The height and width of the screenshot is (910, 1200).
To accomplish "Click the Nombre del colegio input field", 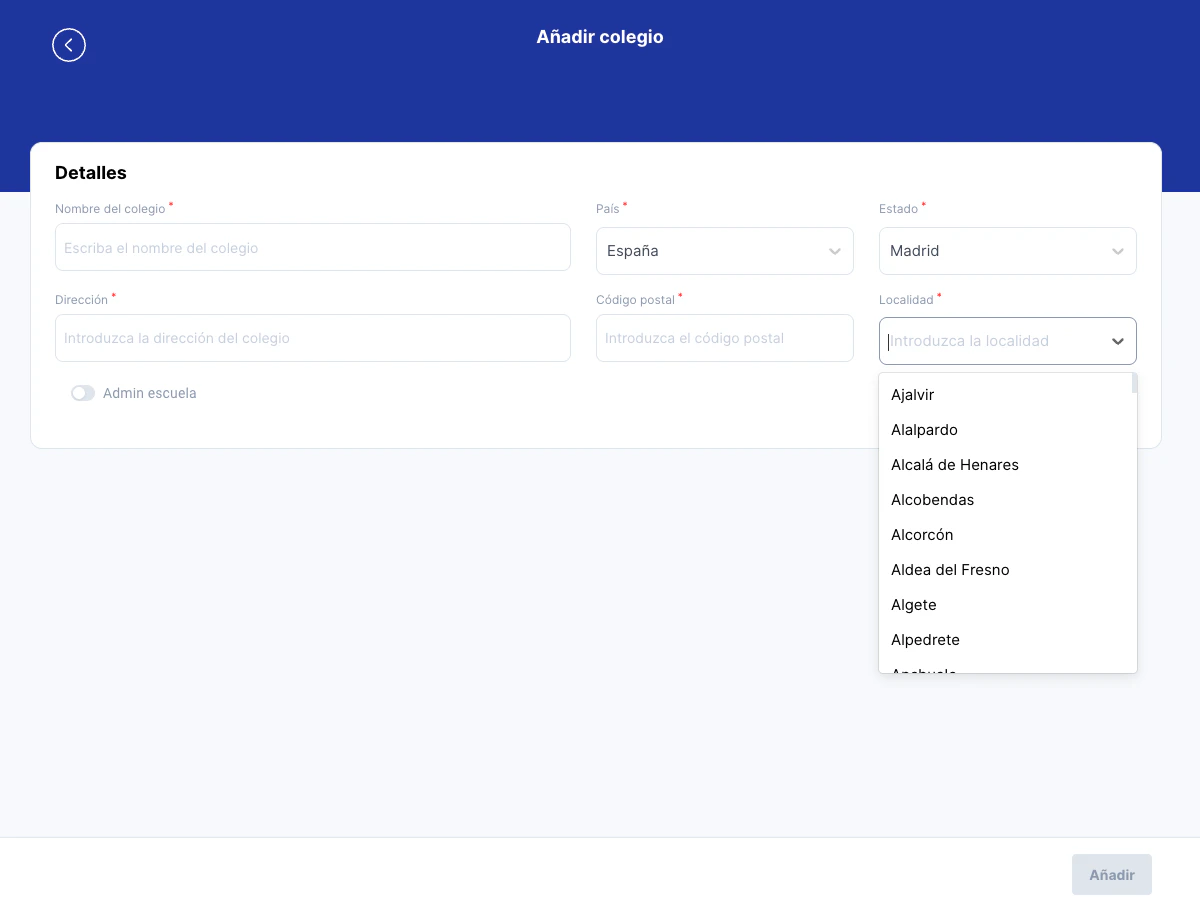I will click(x=313, y=247).
